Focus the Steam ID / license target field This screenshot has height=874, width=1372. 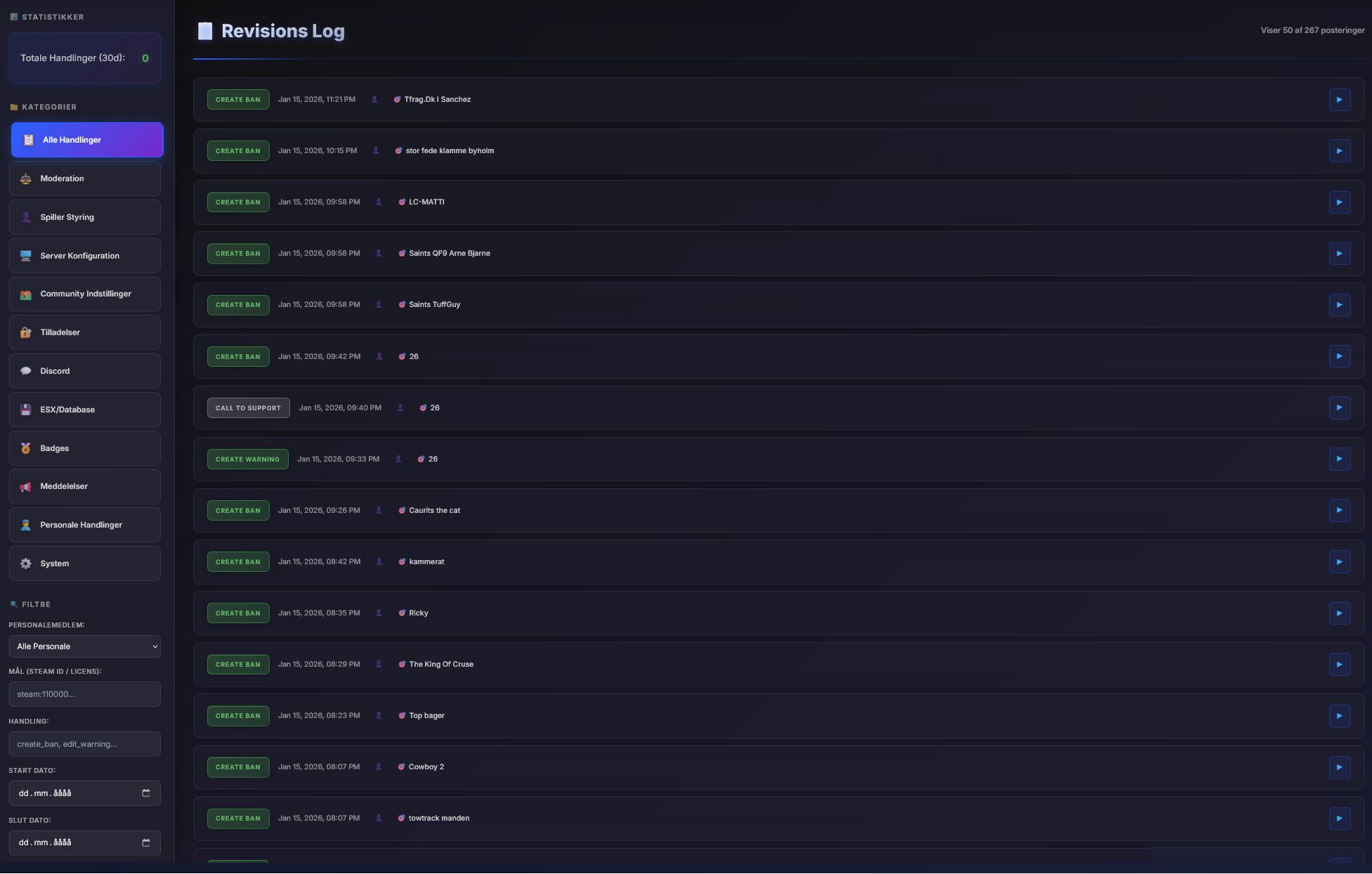tap(85, 694)
